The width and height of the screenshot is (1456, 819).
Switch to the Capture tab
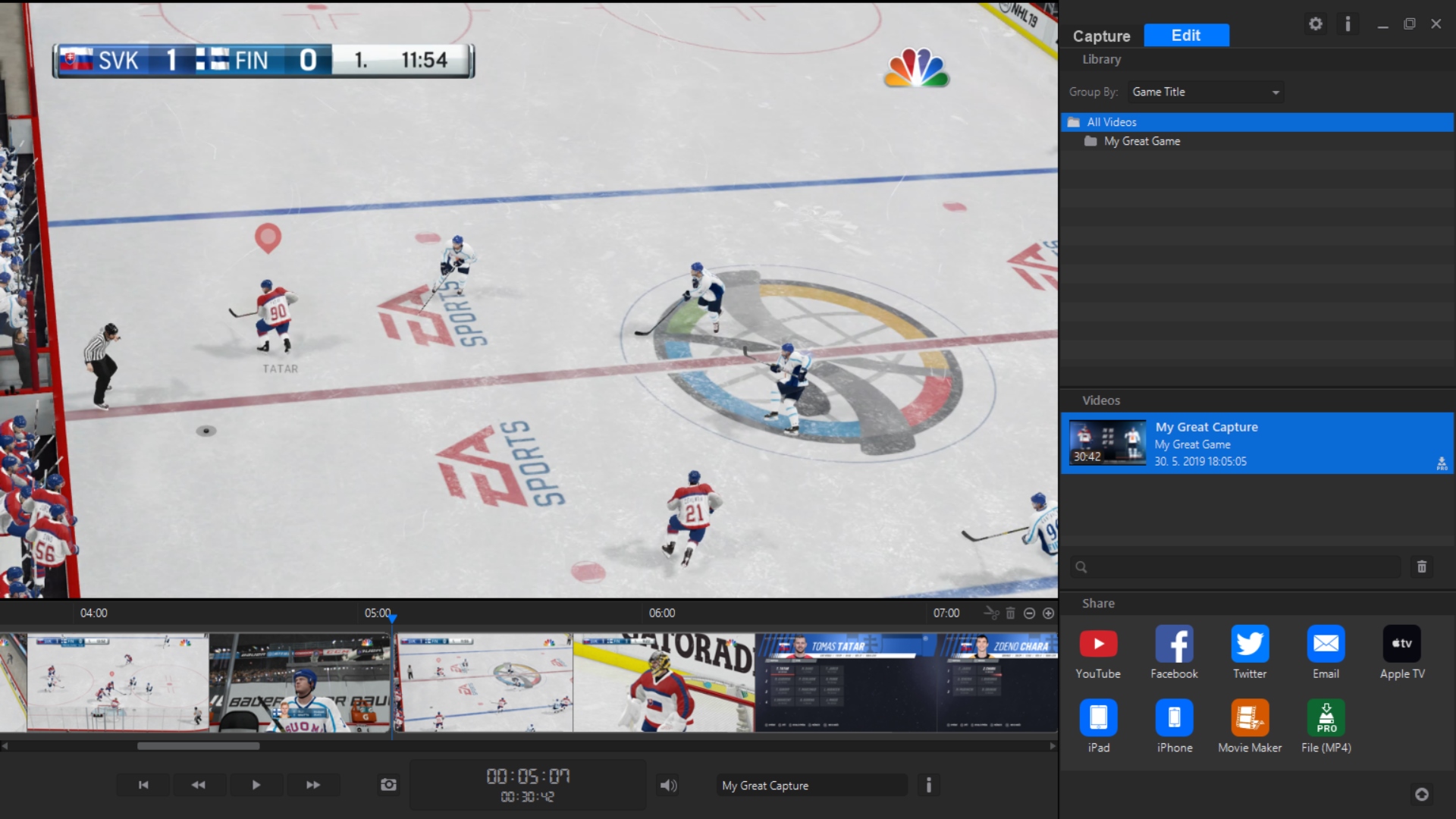pos(1101,36)
